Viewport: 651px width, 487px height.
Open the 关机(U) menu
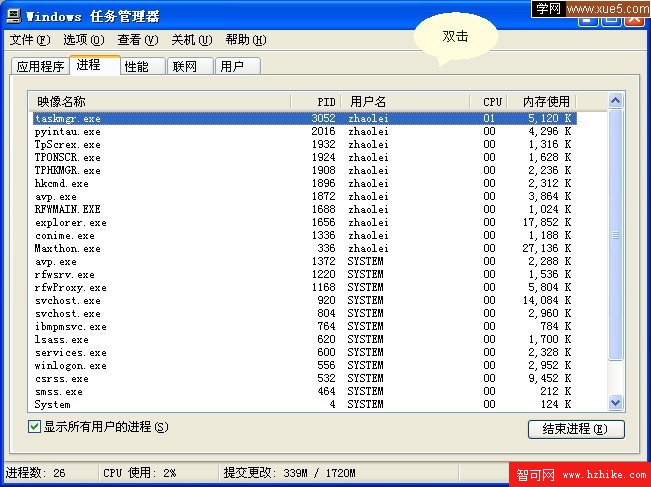click(192, 40)
